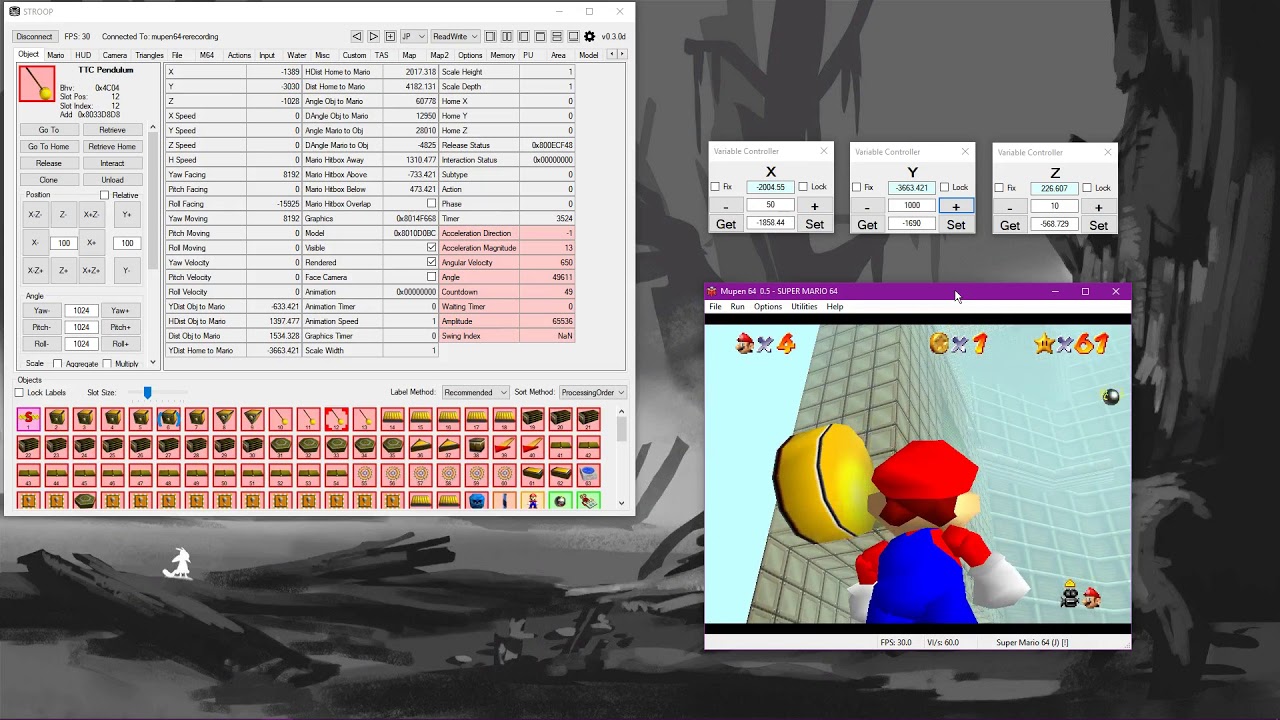Enable the Relative position checkbox
Viewport: 1280px width, 720px height.
tap(104, 195)
